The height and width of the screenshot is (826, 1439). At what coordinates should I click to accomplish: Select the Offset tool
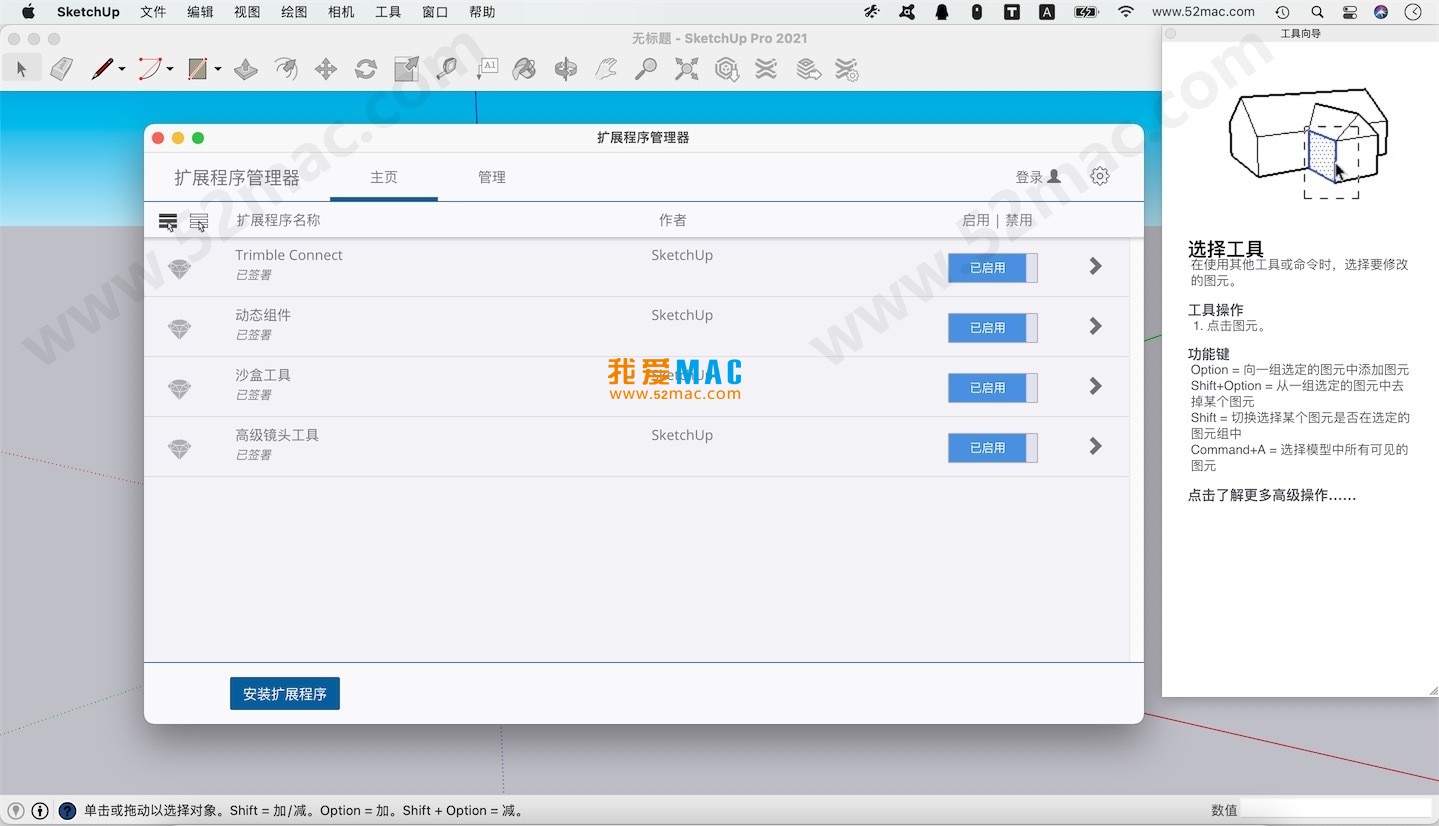coord(286,69)
